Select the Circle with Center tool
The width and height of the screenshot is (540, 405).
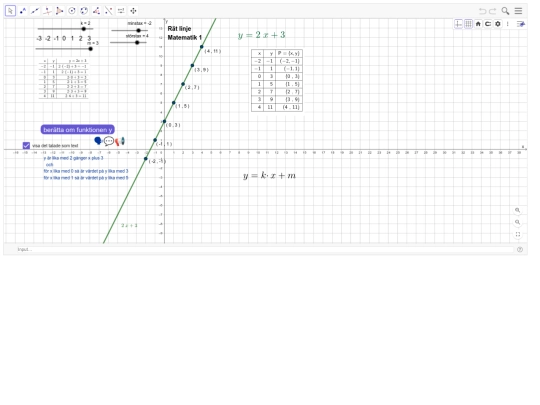pos(72,11)
